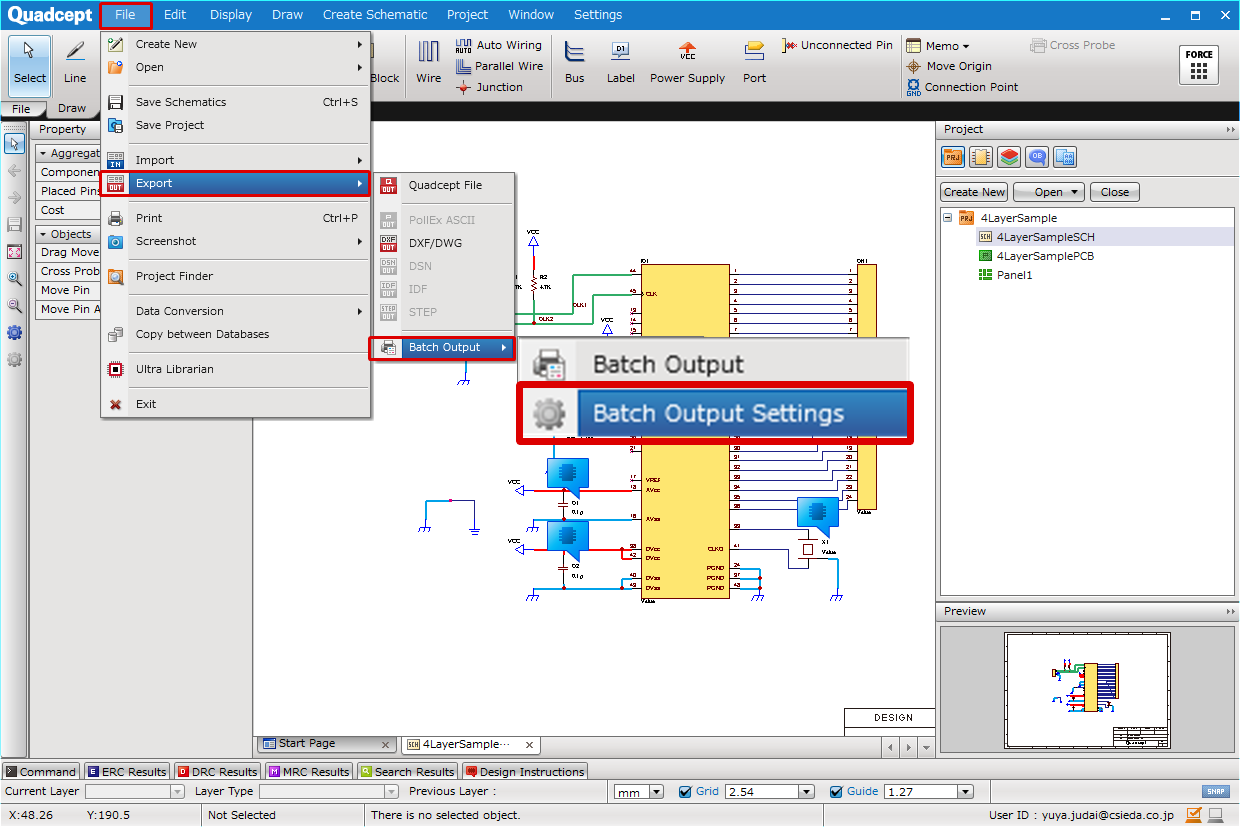Select the Label tool
This screenshot has width=1240, height=827.
(x=621, y=62)
